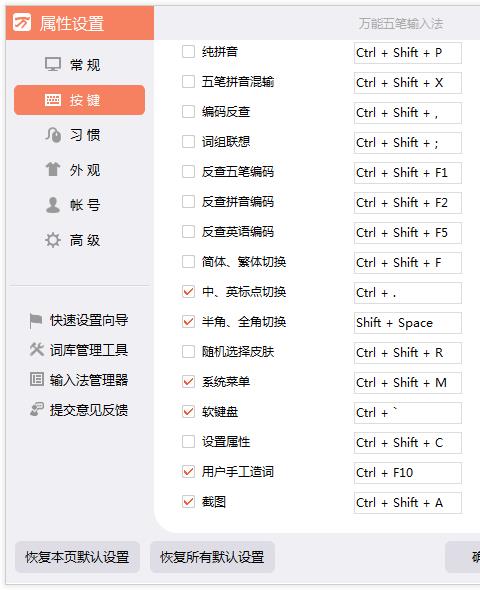Enable the 纯拼音 checkbox
The height and width of the screenshot is (590, 480).
(188, 52)
